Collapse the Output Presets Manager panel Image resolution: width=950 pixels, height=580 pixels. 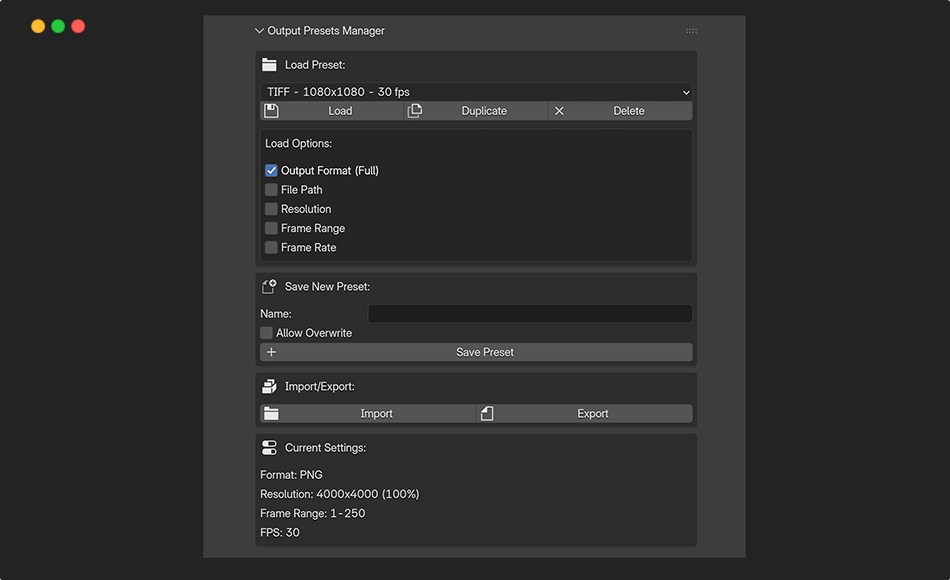(x=259, y=30)
